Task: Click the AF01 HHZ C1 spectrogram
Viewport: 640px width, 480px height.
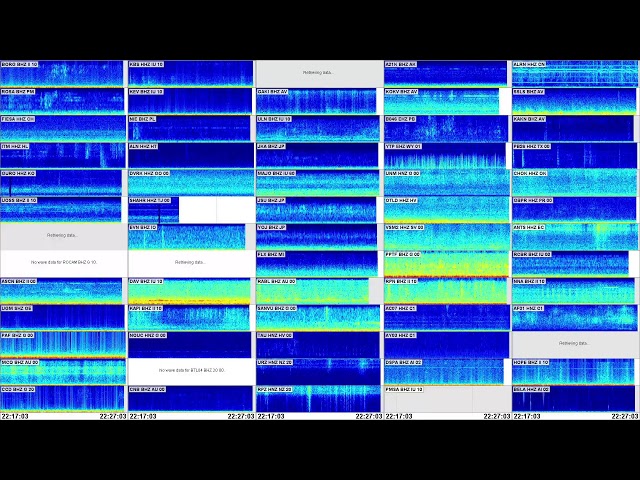Action: pyautogui.click(x=575, y=318)
